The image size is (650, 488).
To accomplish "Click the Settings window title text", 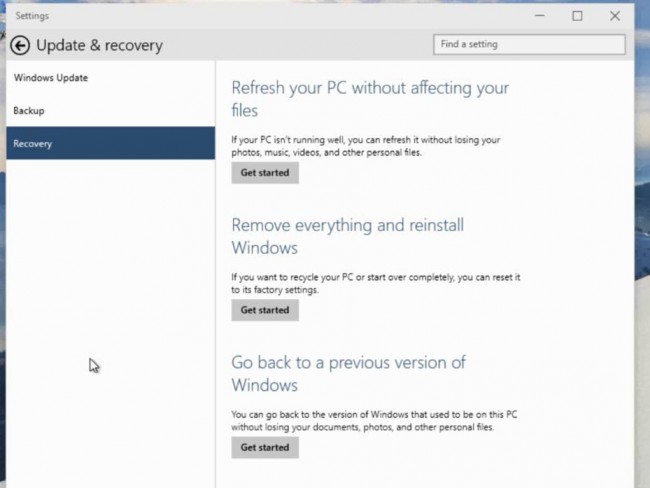I will [x=32, y=16].
